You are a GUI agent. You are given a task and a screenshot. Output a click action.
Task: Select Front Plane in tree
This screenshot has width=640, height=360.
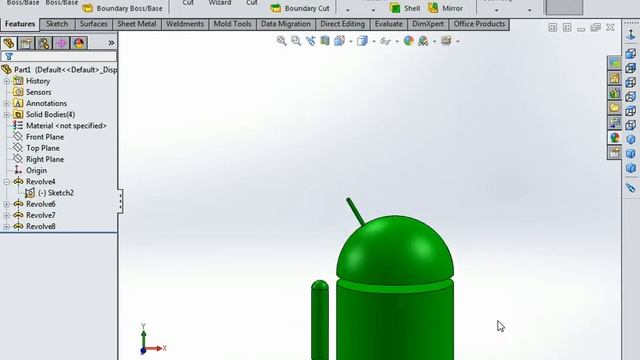(x=39, y=137)
